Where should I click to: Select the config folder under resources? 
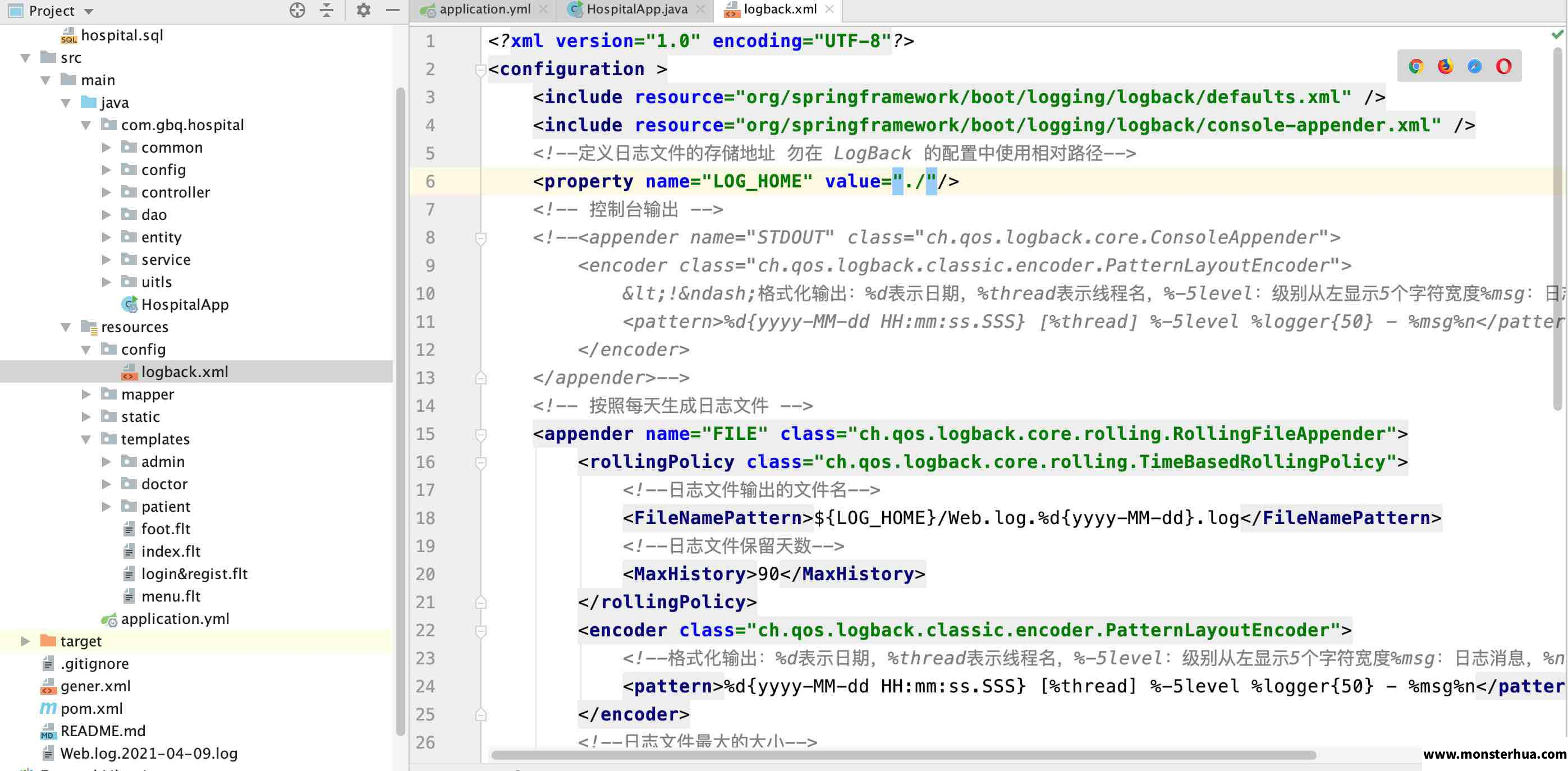(x=143, y=349)
